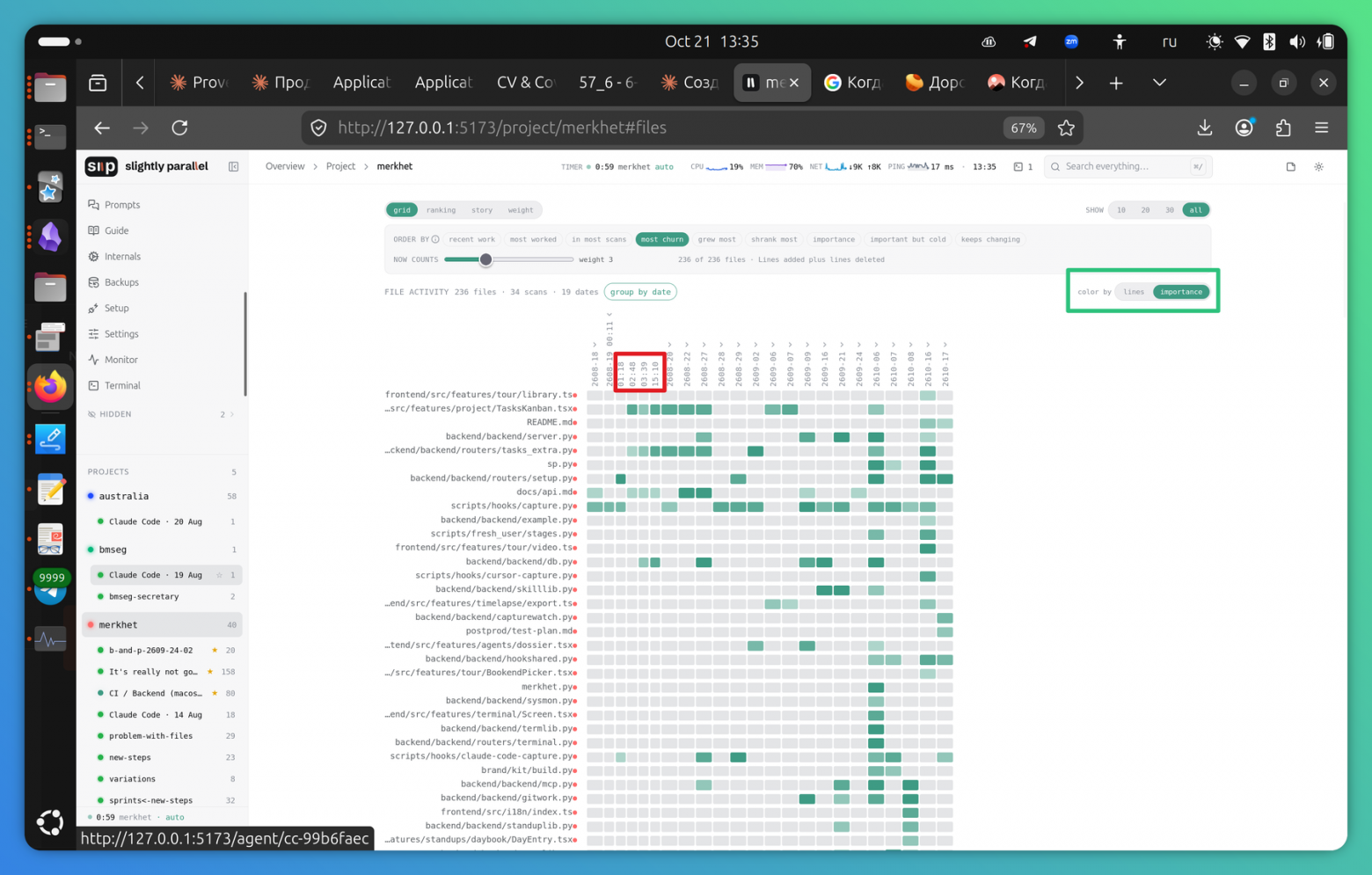Open a new browser tab with plus icon
The image size is (1372, 875).
[x=1116, y=83]
